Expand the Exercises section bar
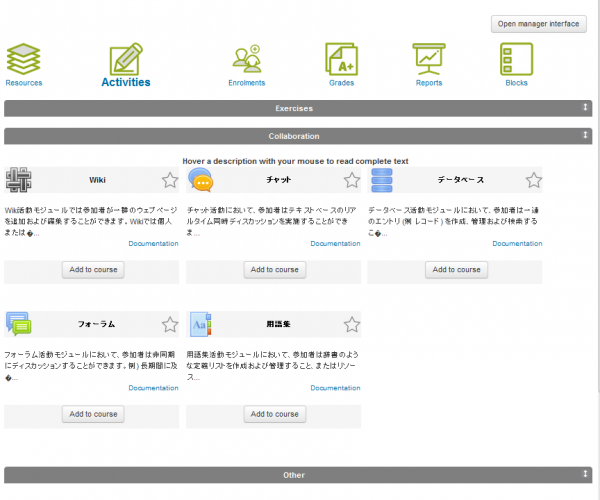Image resolution: width=600 pixels, height=500 pixels. tap(294, 107)
